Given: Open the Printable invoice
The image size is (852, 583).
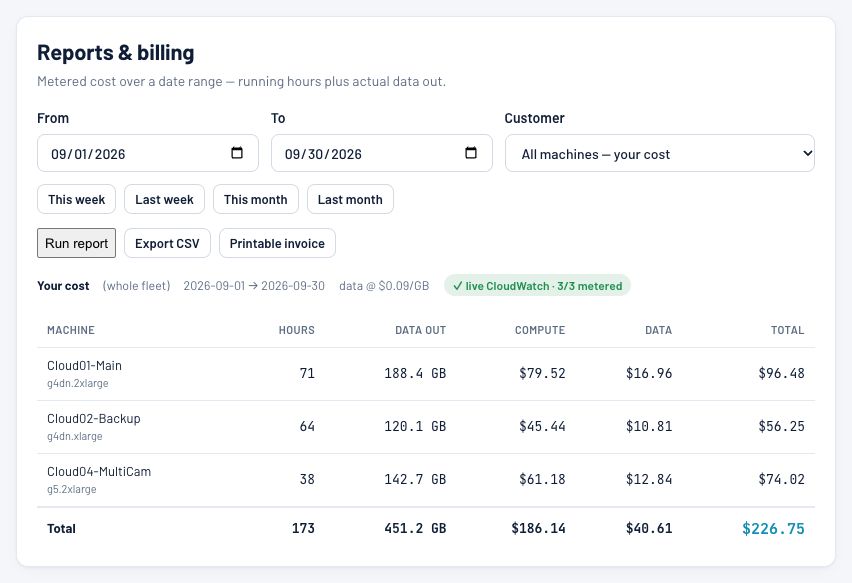Looking at the screenshot, I should pyautogui.click(x=277, y=243).
